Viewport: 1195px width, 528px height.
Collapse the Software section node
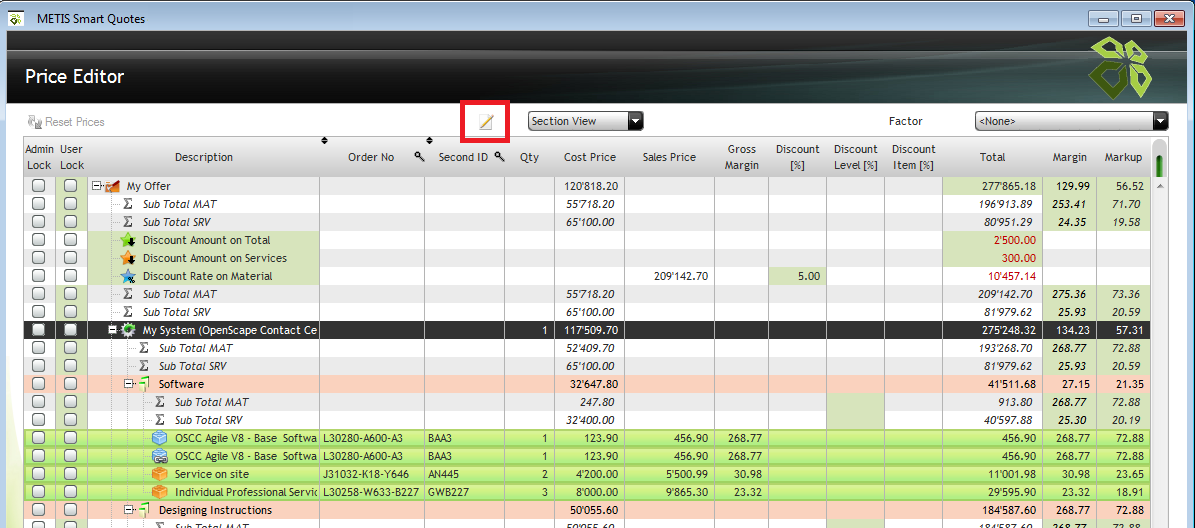pyautogui.click(x=128, y=384)
